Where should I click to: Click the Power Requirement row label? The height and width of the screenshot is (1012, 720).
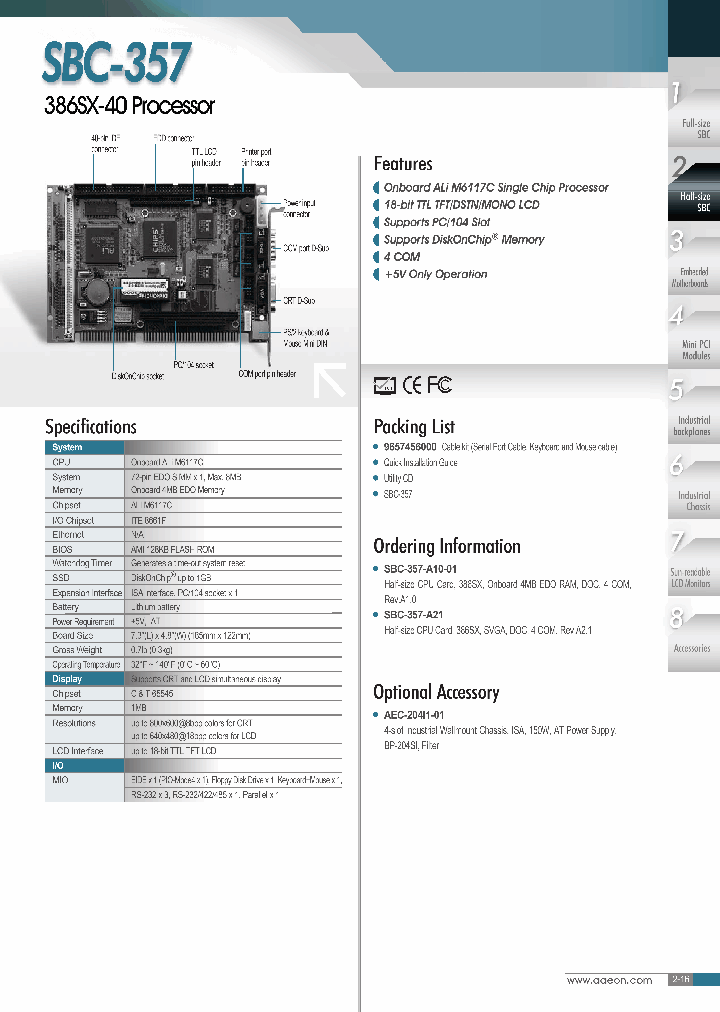(83, 622)
